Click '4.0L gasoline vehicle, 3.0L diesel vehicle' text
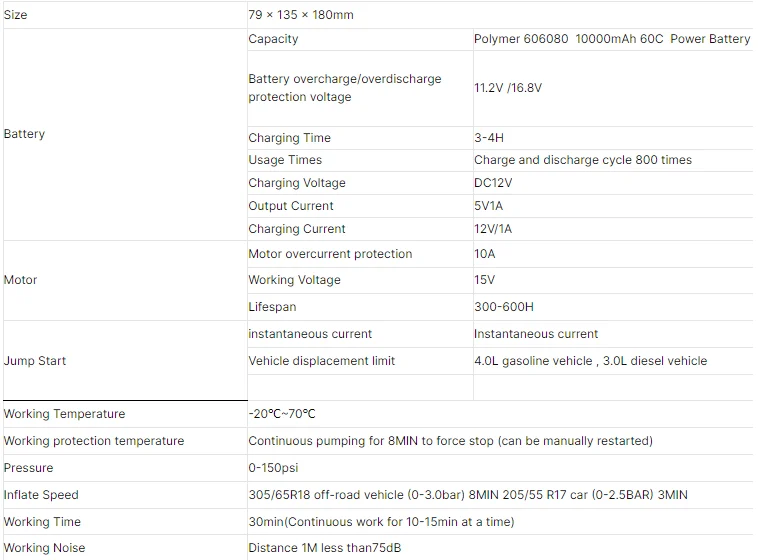The image size is (758, 560). coord(590,361)
